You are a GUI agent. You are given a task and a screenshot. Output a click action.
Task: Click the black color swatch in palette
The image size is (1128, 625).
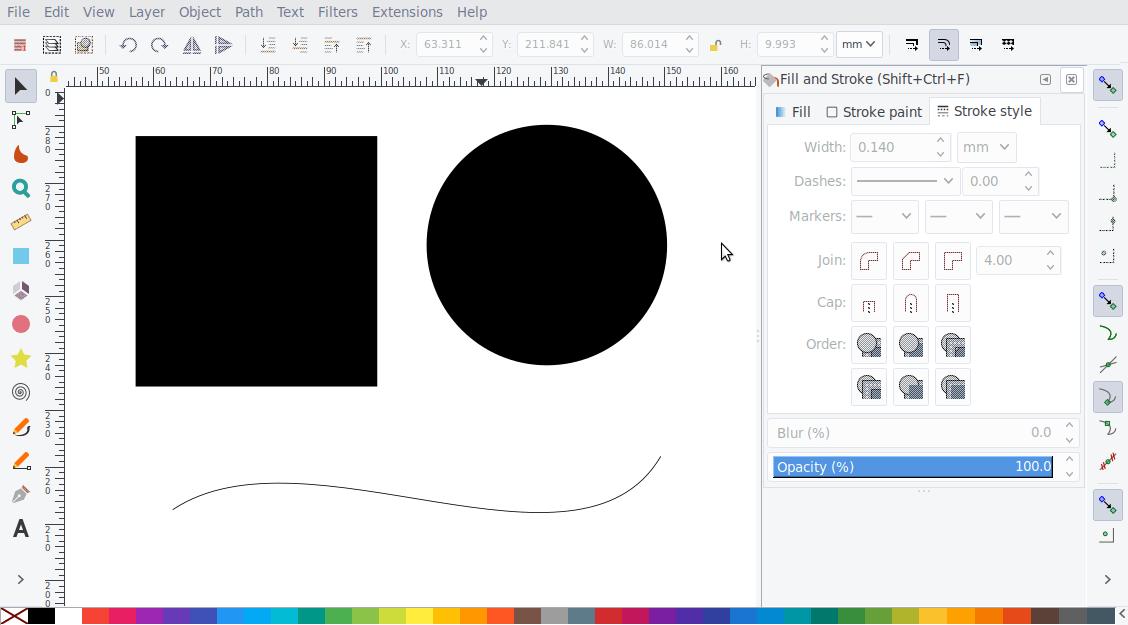pos(41,615)
